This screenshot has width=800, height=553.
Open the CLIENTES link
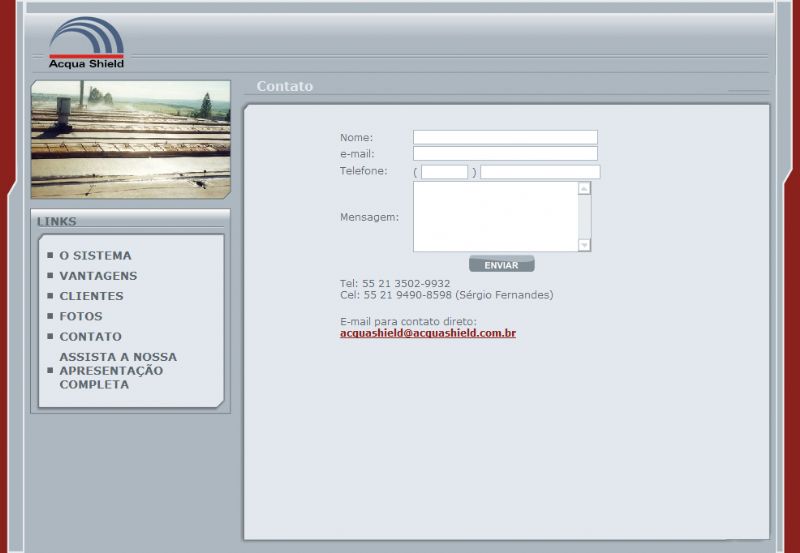click(91, 296)
